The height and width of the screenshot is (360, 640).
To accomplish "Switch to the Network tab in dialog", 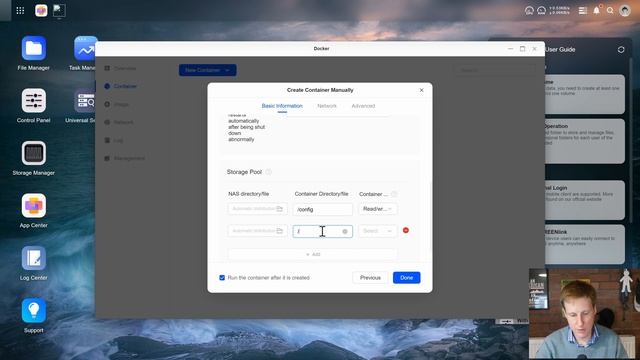I will coord(327,106).
